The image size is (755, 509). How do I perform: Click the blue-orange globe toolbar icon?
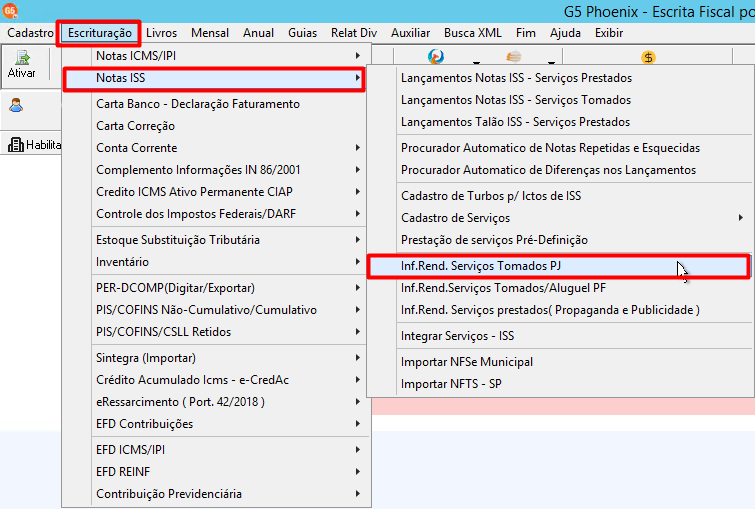coord(436,57)
